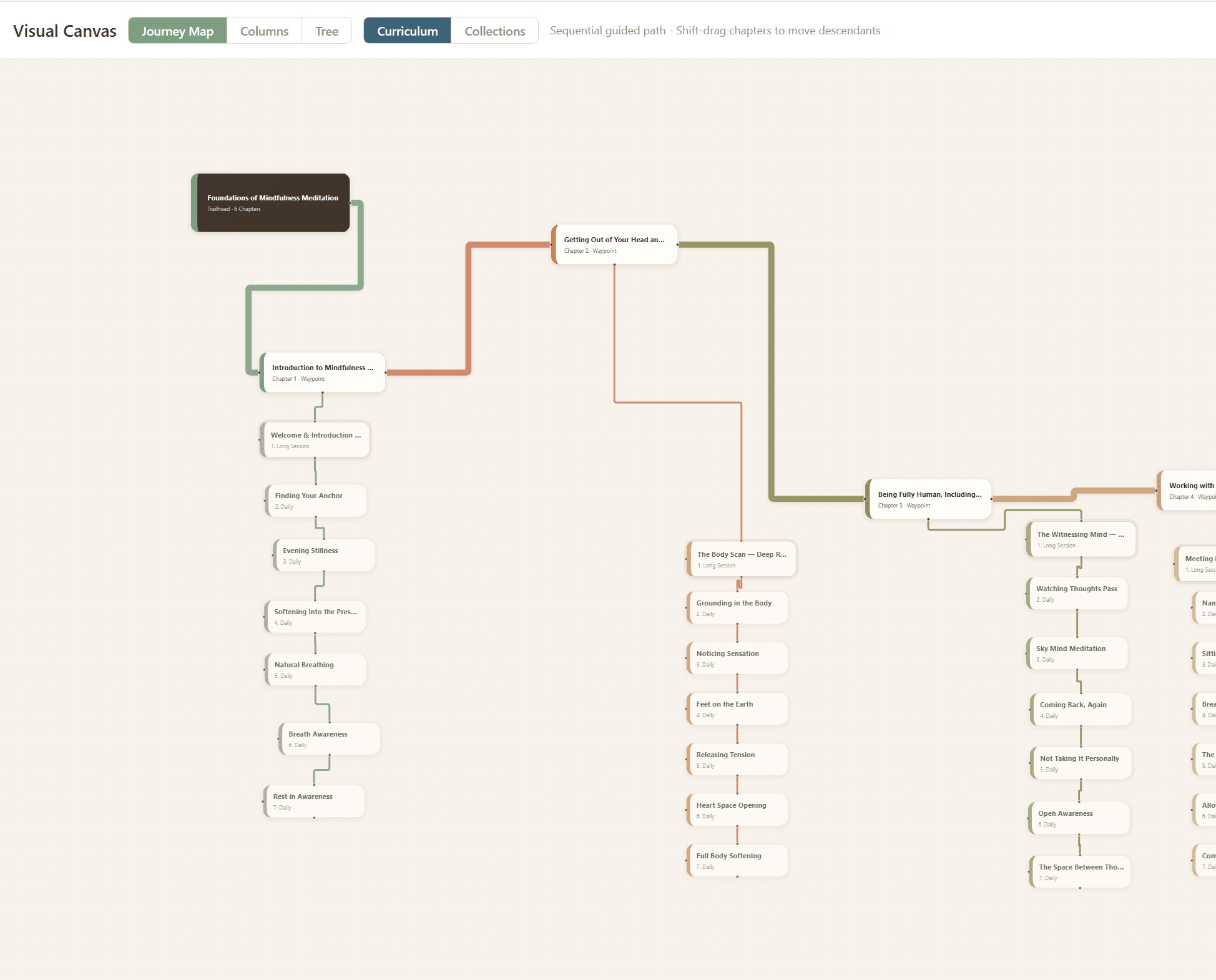Image resolution: width=1216 pixels, height=980 pixels.
Task: Switch to Journey Map view
Action: coord(177,31)
